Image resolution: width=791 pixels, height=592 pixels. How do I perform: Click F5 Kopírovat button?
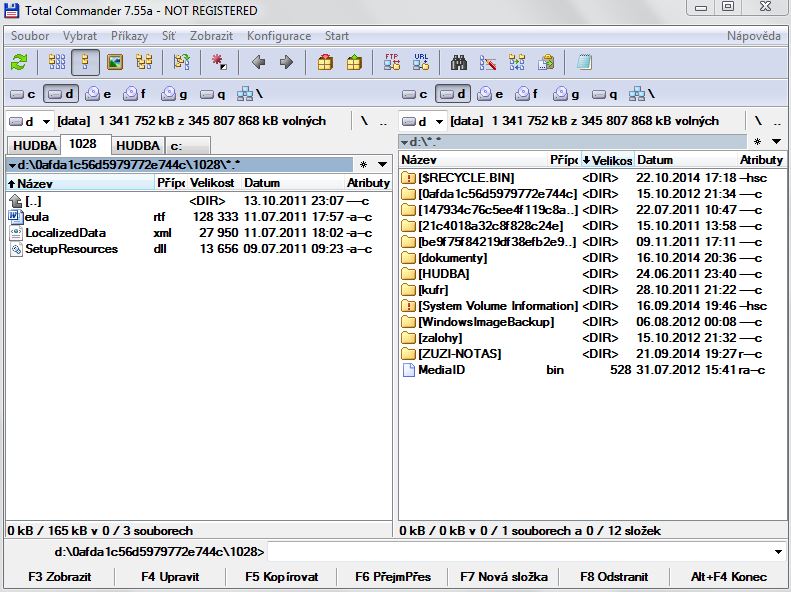[281, 576]
